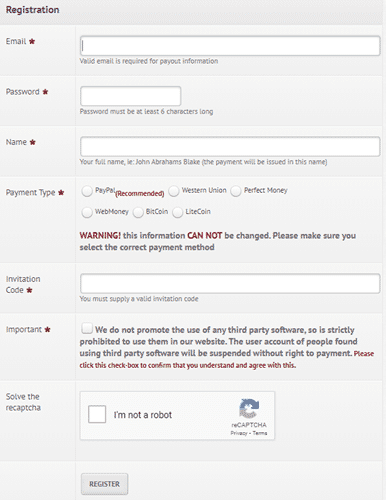Click the reCAPTCHA logo icon

[x=249, y=408]
